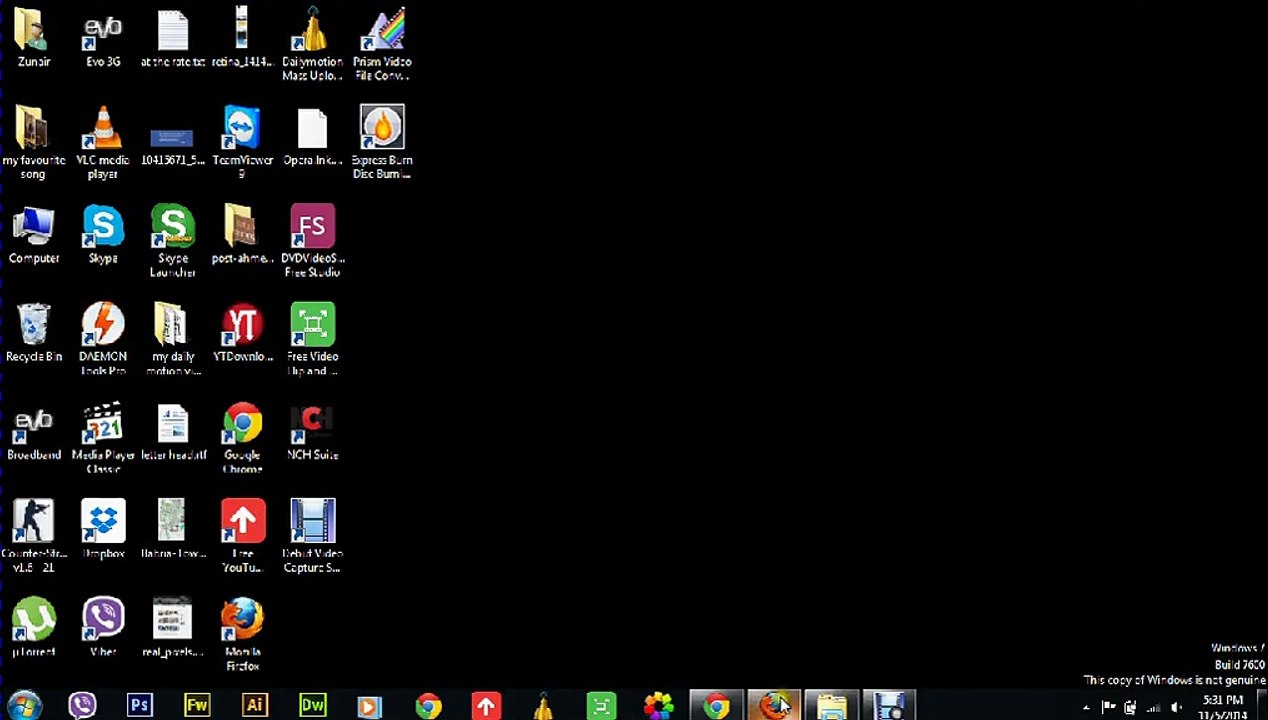
Task: Launch Illustrator from the taskbar
Action: (x=255, y=706)
